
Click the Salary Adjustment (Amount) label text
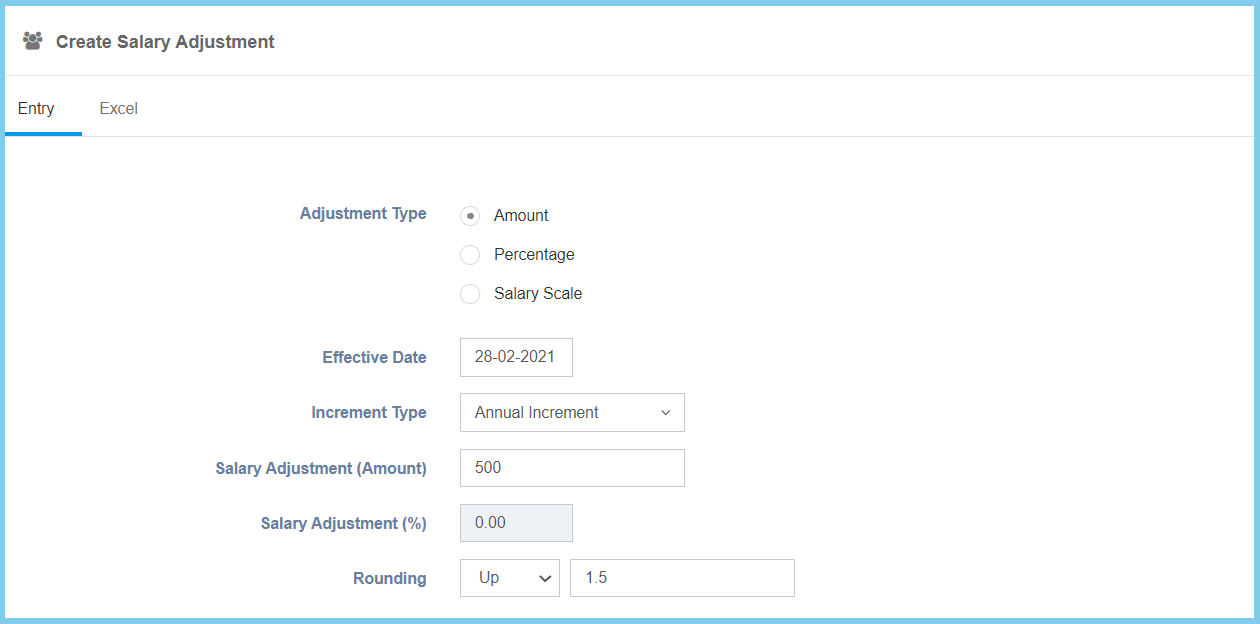point(321,468)
